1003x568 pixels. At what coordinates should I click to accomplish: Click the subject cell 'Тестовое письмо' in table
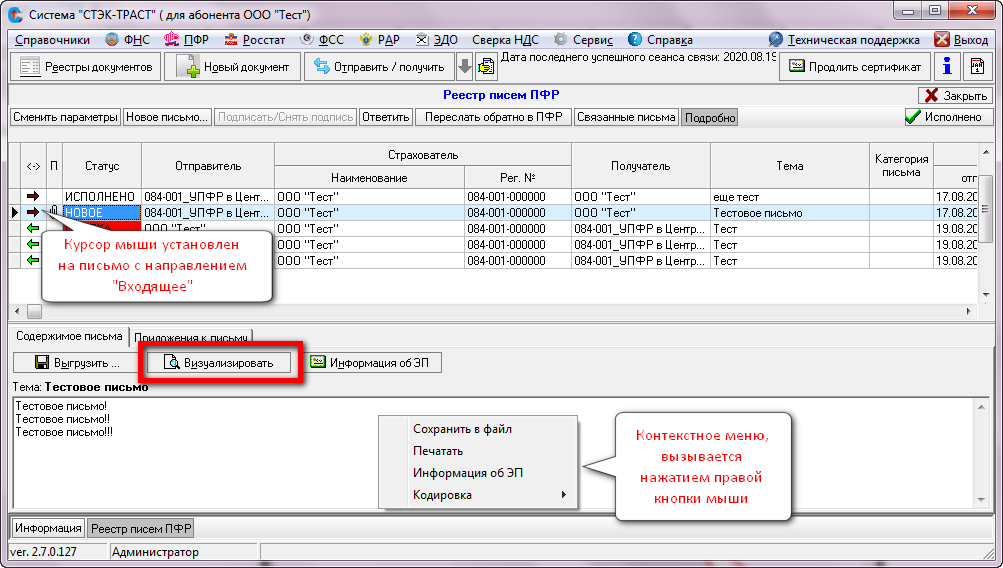pyautogui.click(x=789, y=212)
